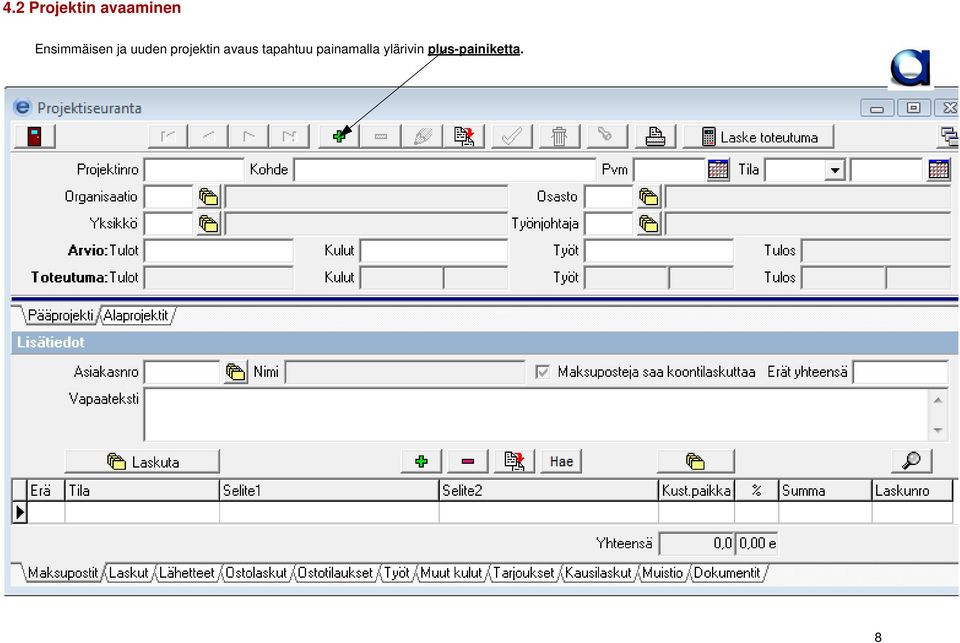Click the trash can delete icon

[559, 137]
